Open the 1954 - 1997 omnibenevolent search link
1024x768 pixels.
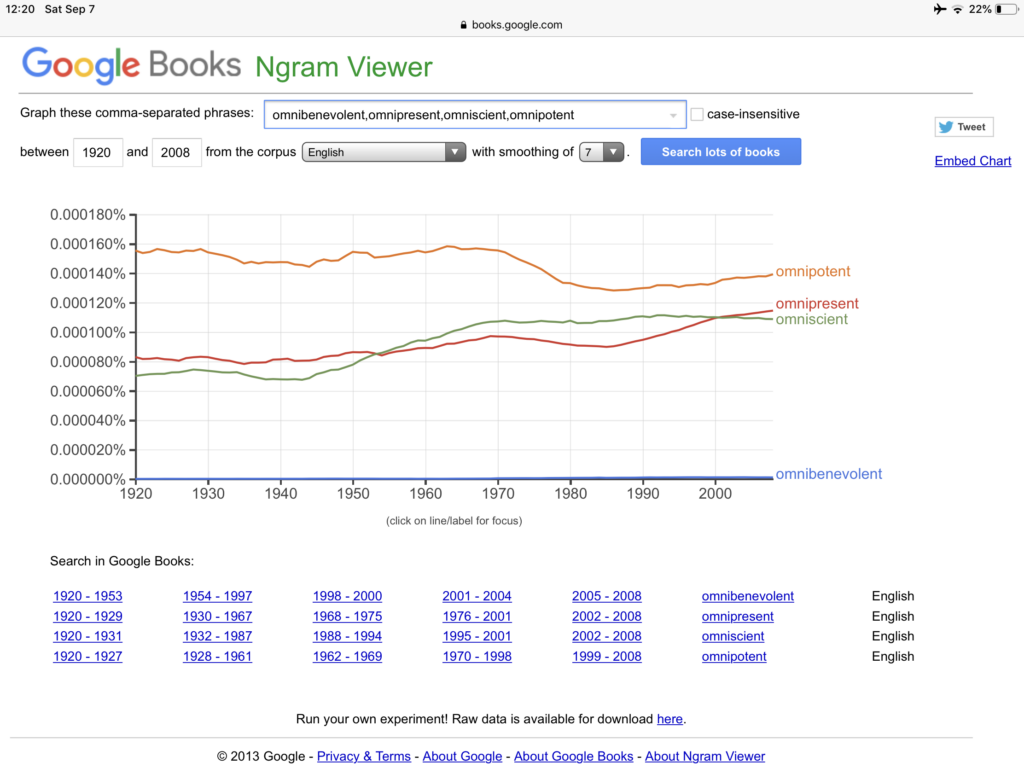click(217, 596)
